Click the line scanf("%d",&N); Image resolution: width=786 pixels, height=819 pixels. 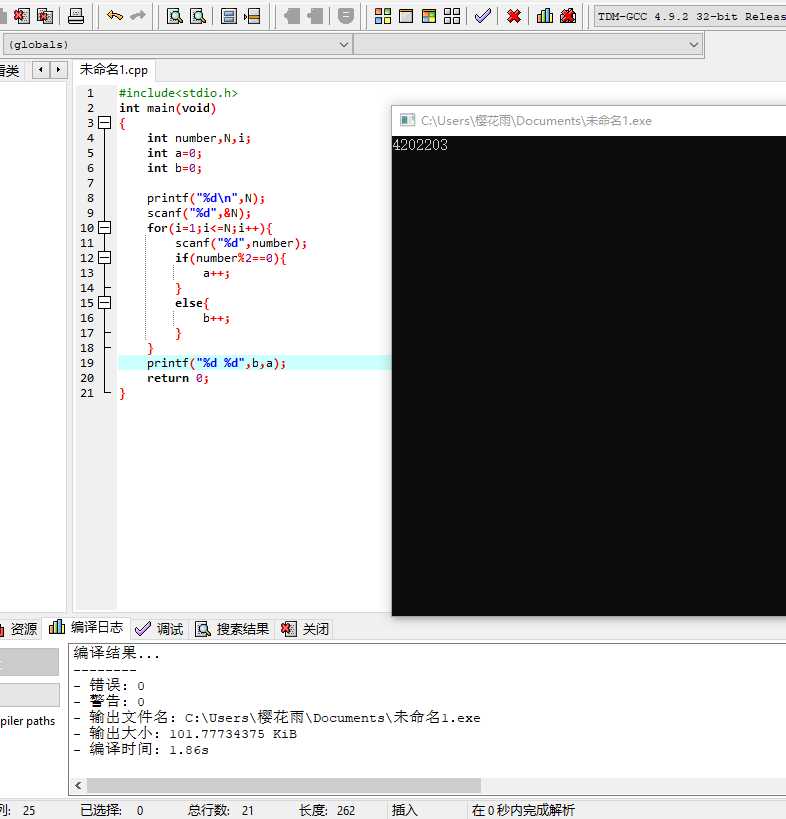[x=199, y=213]
